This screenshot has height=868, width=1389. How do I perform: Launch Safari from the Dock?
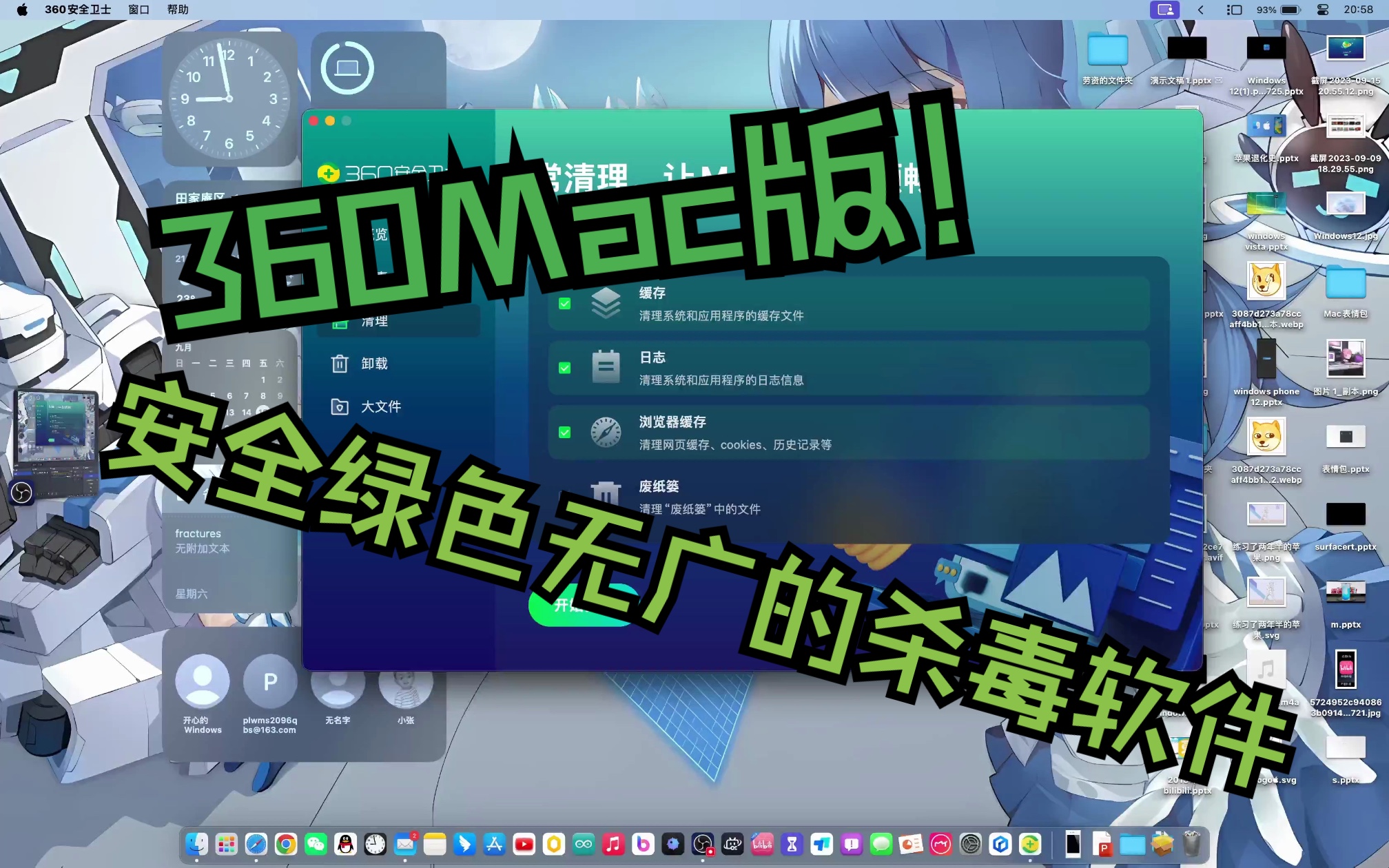(256, 844)
